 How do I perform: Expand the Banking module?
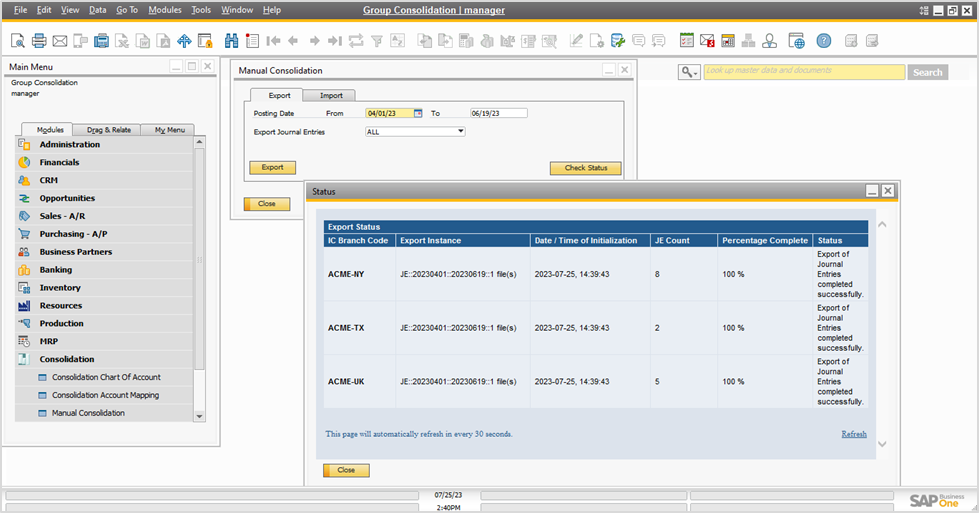click(56, 270)
